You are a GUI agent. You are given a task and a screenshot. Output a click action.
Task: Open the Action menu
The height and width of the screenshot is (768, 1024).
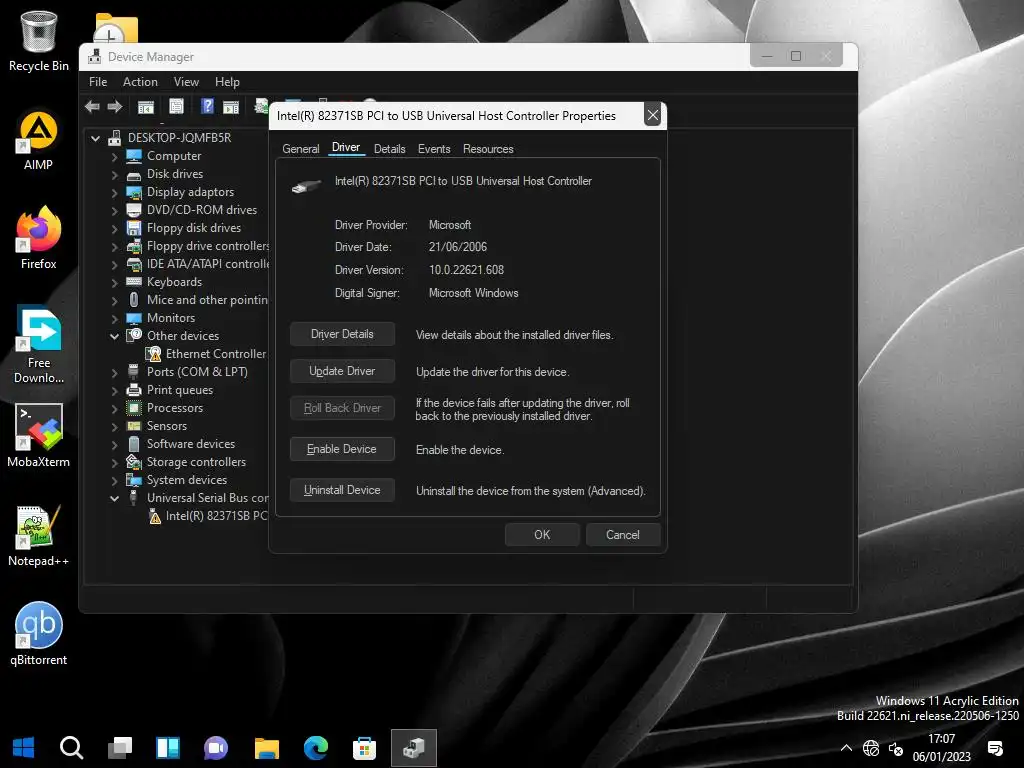coord(140,82)
